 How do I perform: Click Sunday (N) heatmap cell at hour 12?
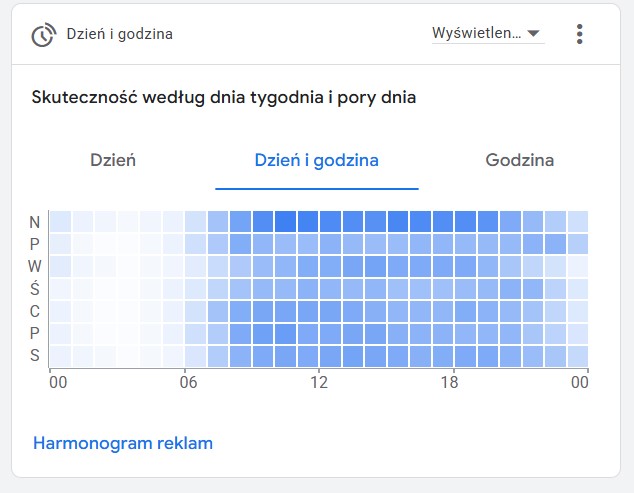tap(331, 221)
